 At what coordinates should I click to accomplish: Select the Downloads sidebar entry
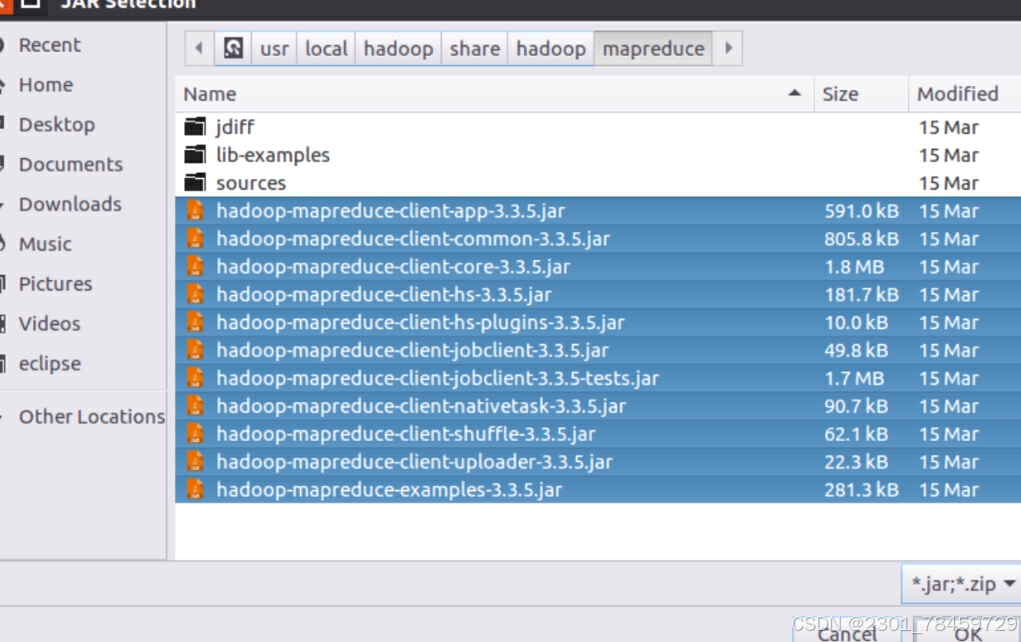click(68, 204)
